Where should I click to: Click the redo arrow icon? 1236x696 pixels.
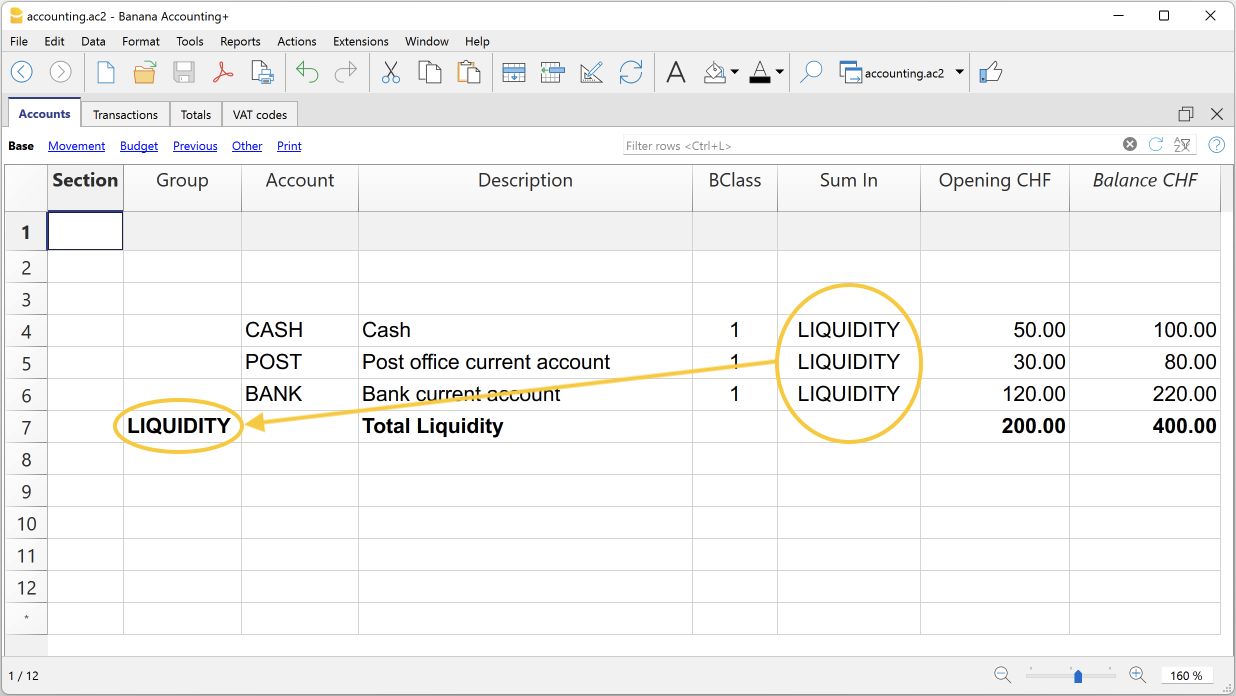(x=346, y=72)
